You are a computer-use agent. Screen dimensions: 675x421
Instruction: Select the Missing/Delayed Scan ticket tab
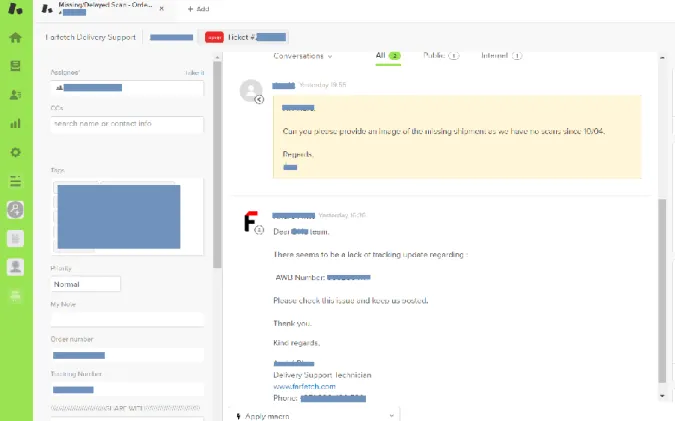click(x=103, y=9)
